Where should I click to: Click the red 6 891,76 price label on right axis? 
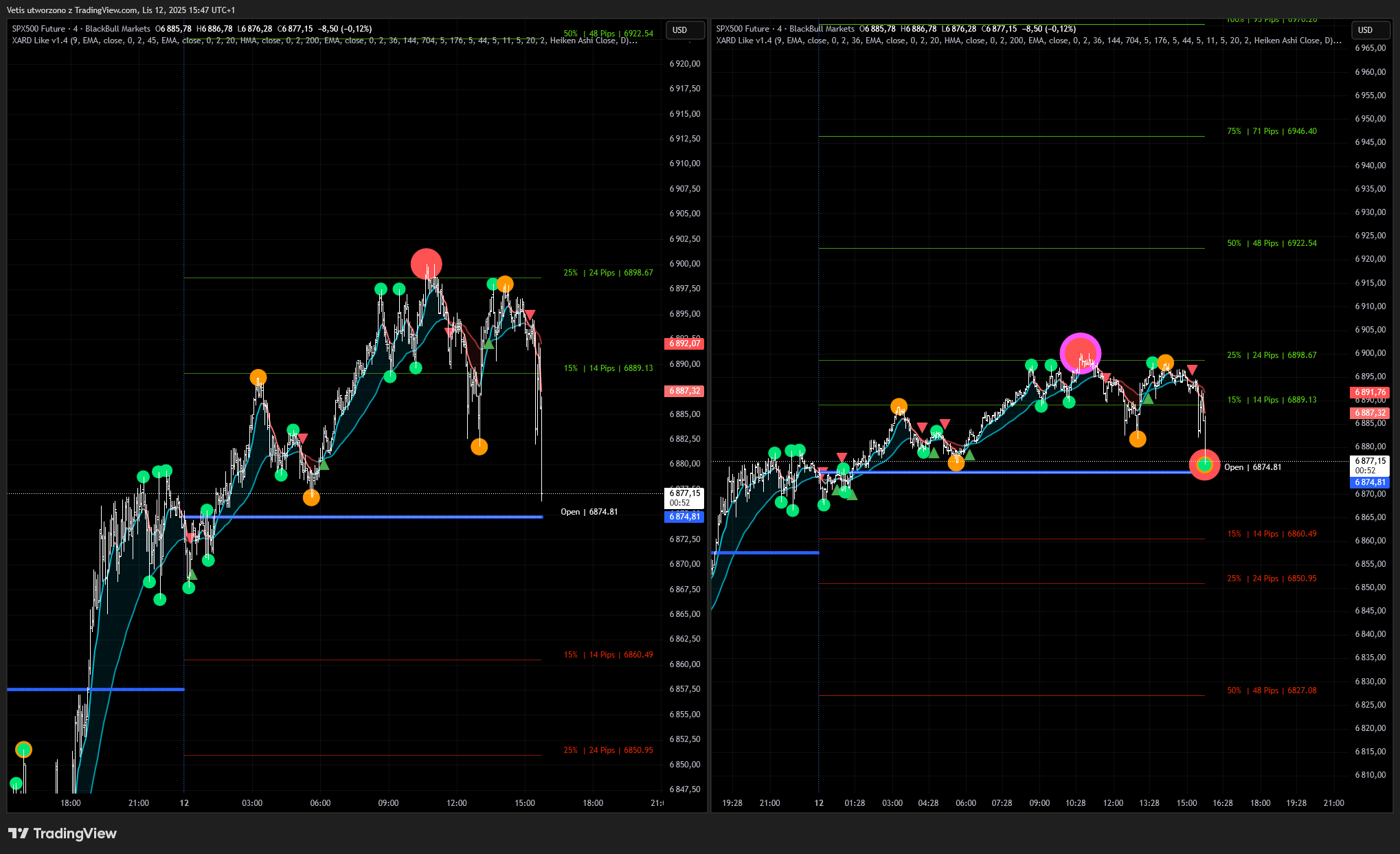pyautogui.click(x=1370, y=392)
